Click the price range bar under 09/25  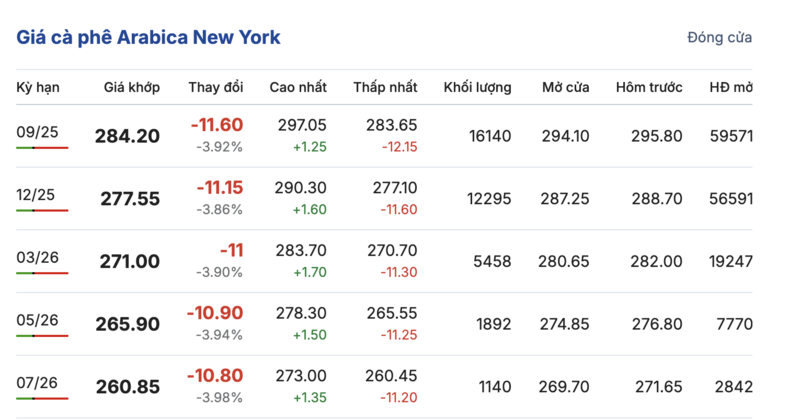coord(42,147)
